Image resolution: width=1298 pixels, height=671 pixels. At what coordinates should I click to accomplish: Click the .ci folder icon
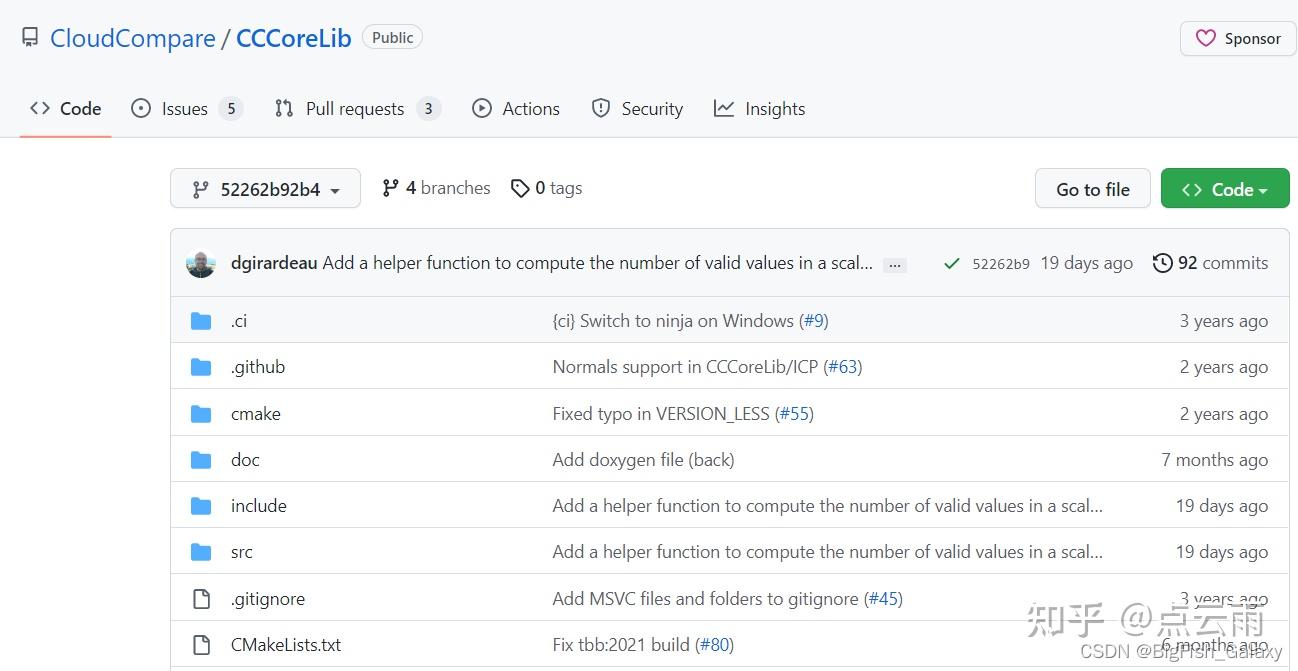[201, 321]
